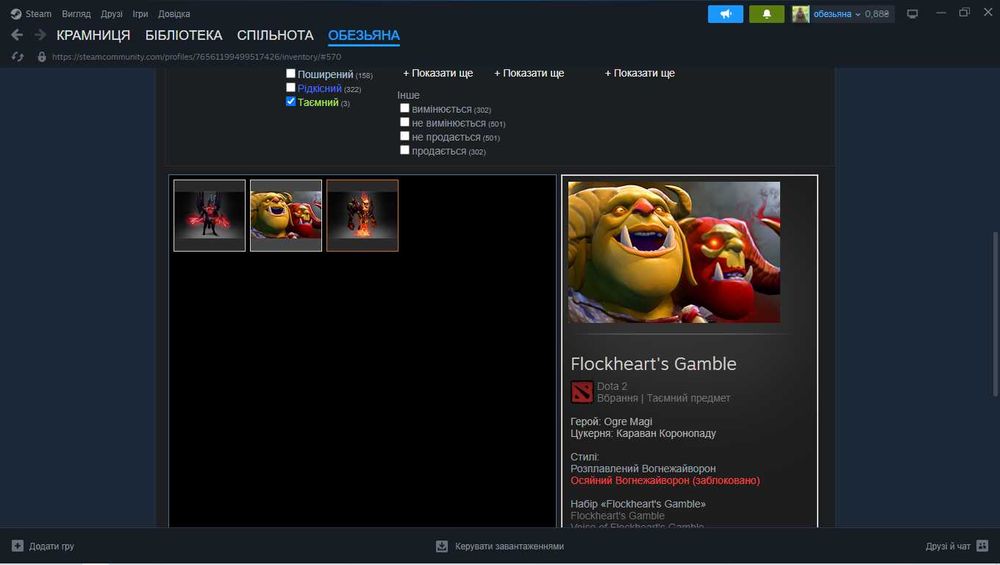This screenshot has height=565, width=1000.
Task: Go to БІБЛІОТЕКА tab
Action: pos(184,36)
